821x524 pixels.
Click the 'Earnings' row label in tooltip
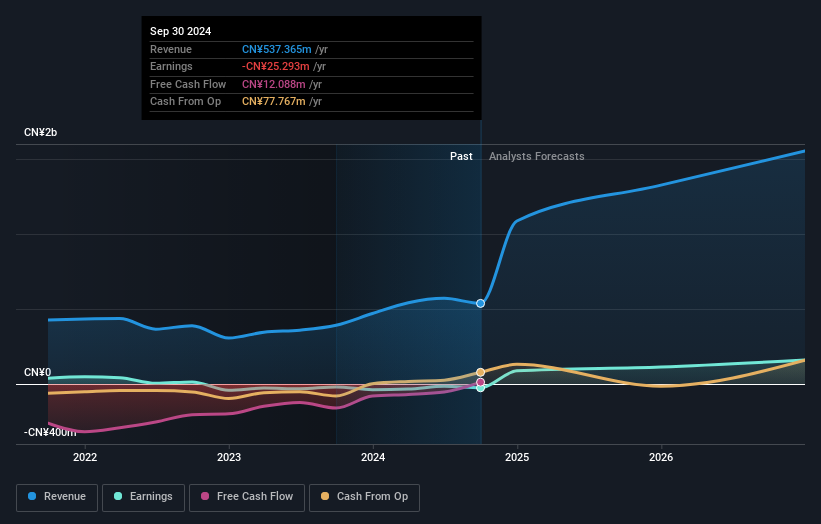click(171, 66)
